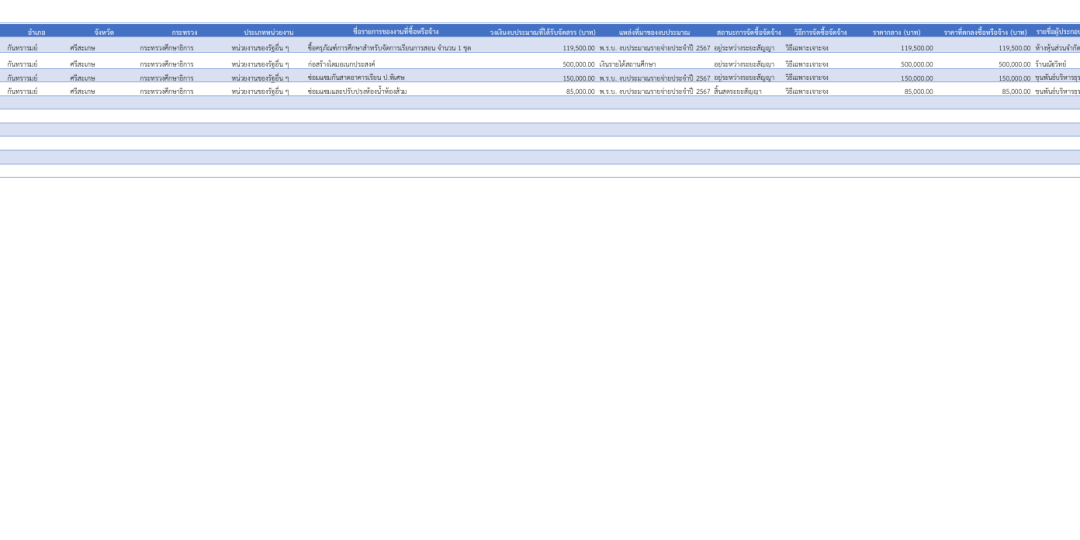Click the กระทรวง header cell
The width and height of the screenshot is (1080, 540).
pyautogui.click(x=184, y=32)
